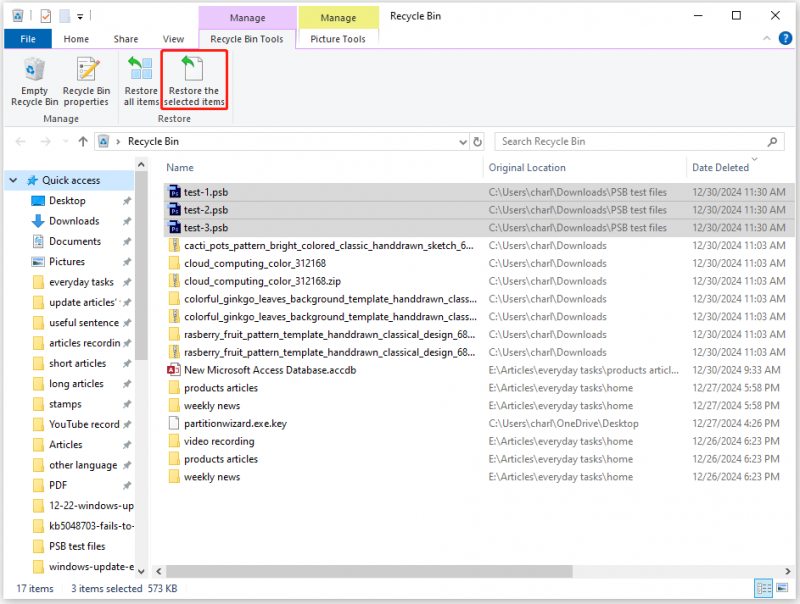Select Picture Tools tab

click(338, 39)
